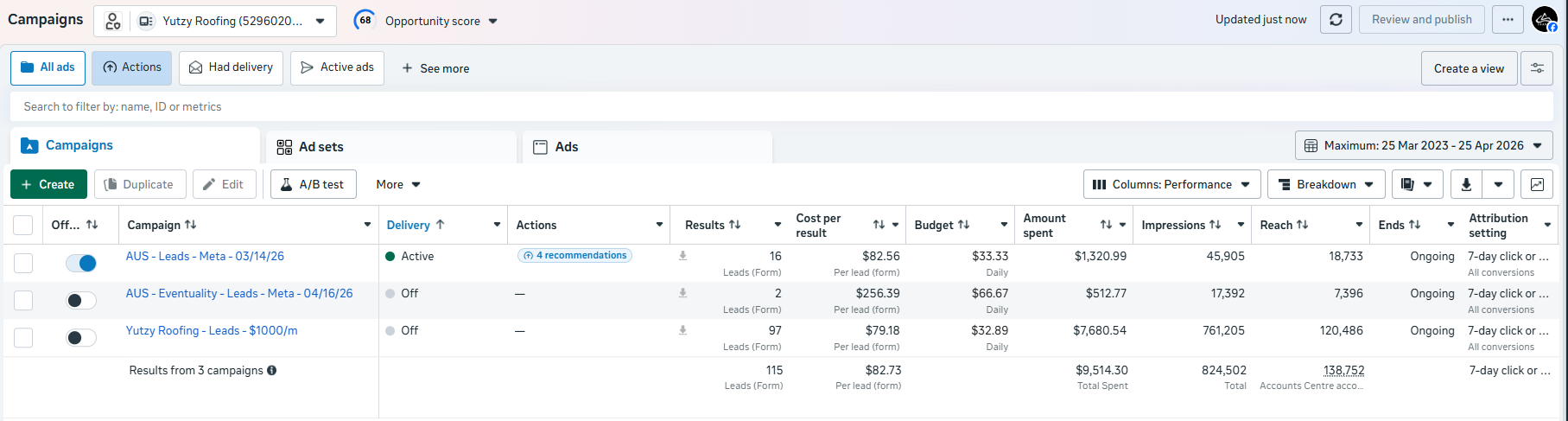
Task: Click the refresh data icon
Action: tap(1336, 20)
